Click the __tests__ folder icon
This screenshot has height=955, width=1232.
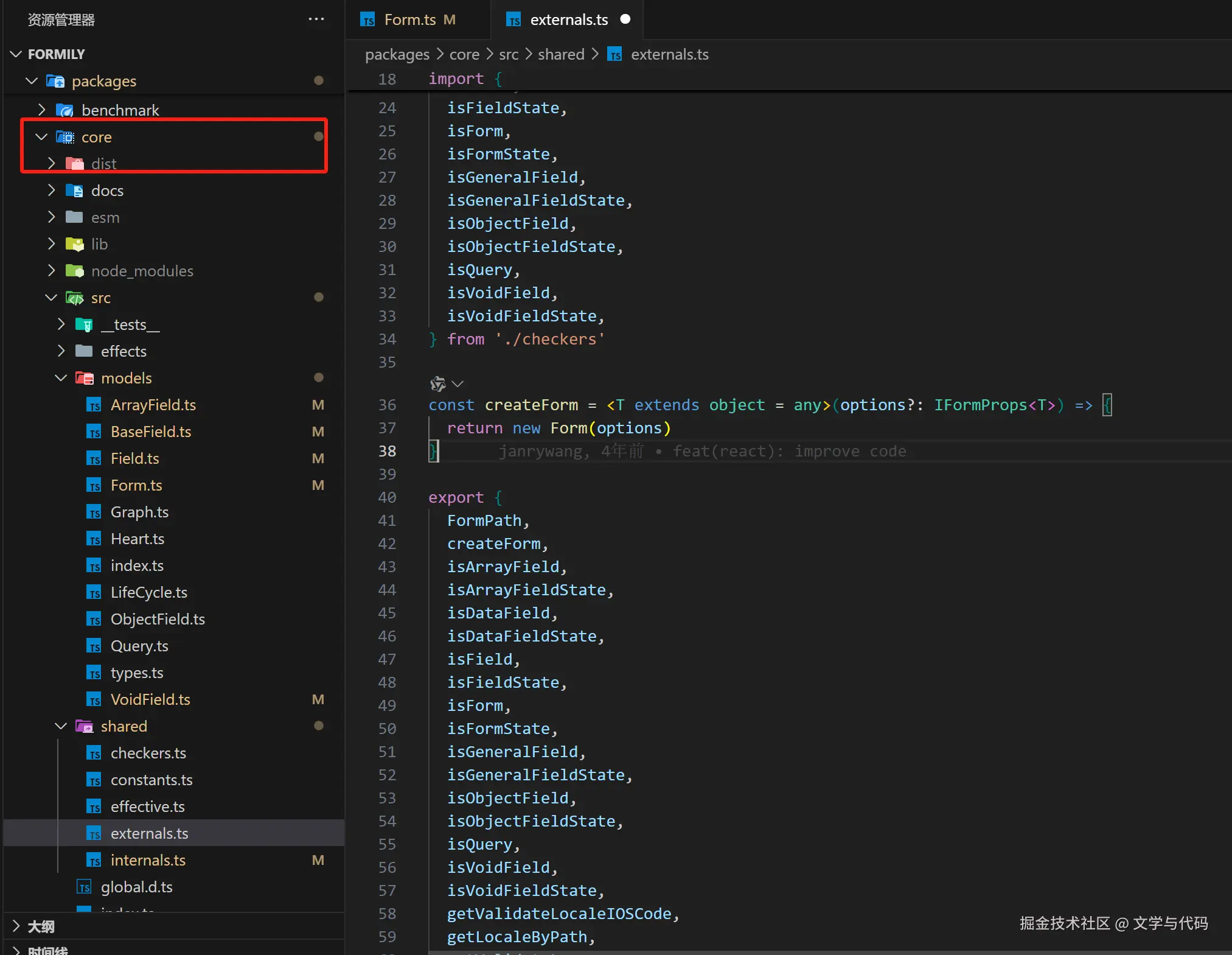[x=84, y=324]
